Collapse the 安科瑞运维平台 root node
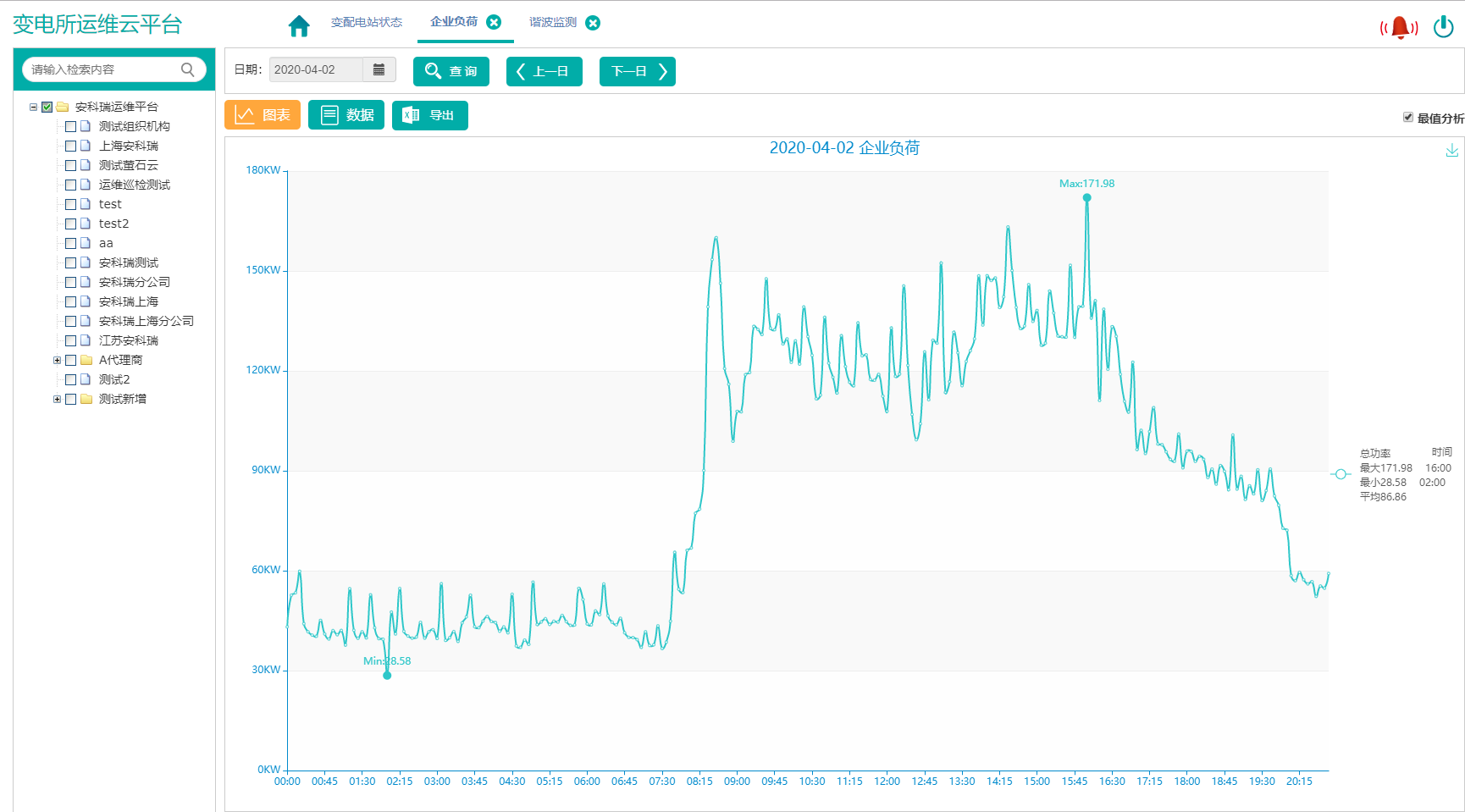The image size is (1465, 812). click(33, 107)
